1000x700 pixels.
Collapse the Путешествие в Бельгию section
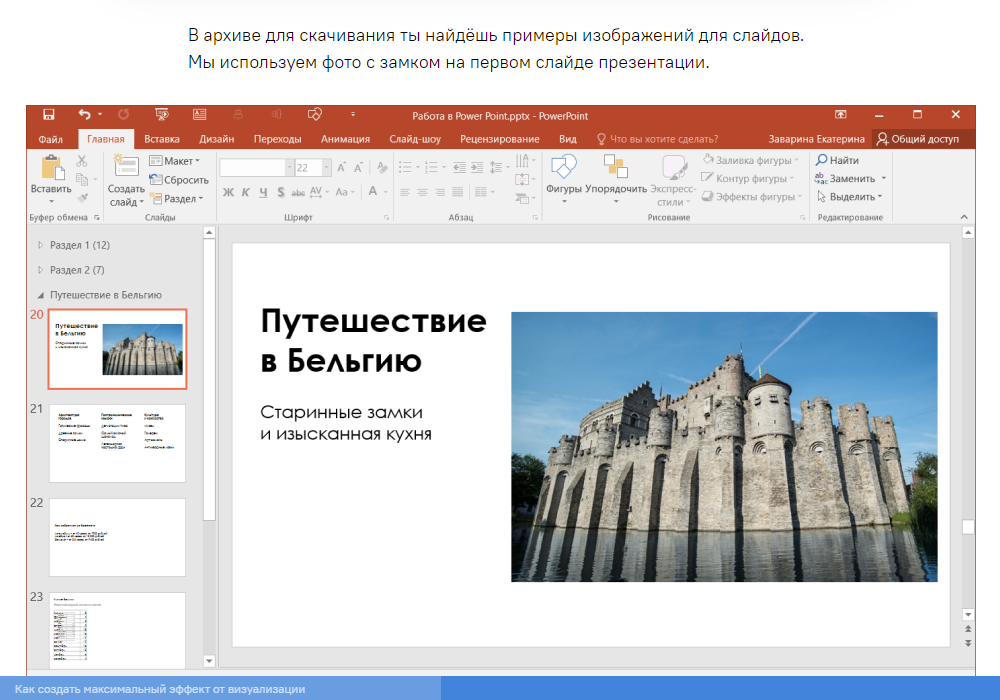click(41, 295)
